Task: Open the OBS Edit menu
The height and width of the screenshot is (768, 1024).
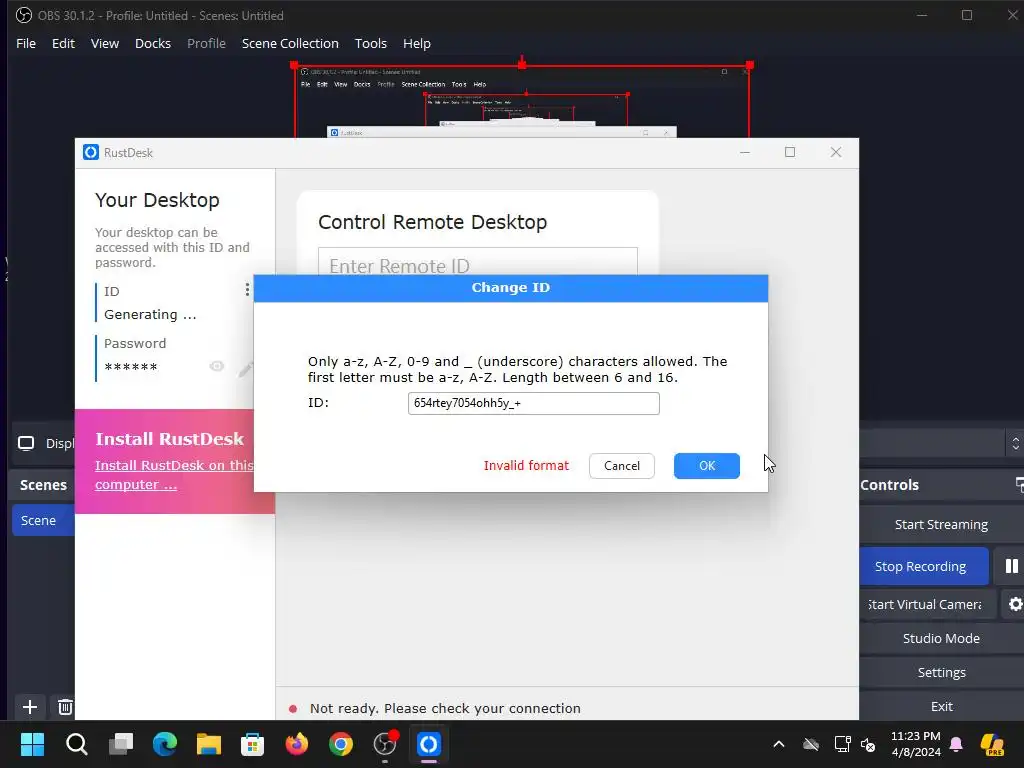Action: [x=63, y=43]
